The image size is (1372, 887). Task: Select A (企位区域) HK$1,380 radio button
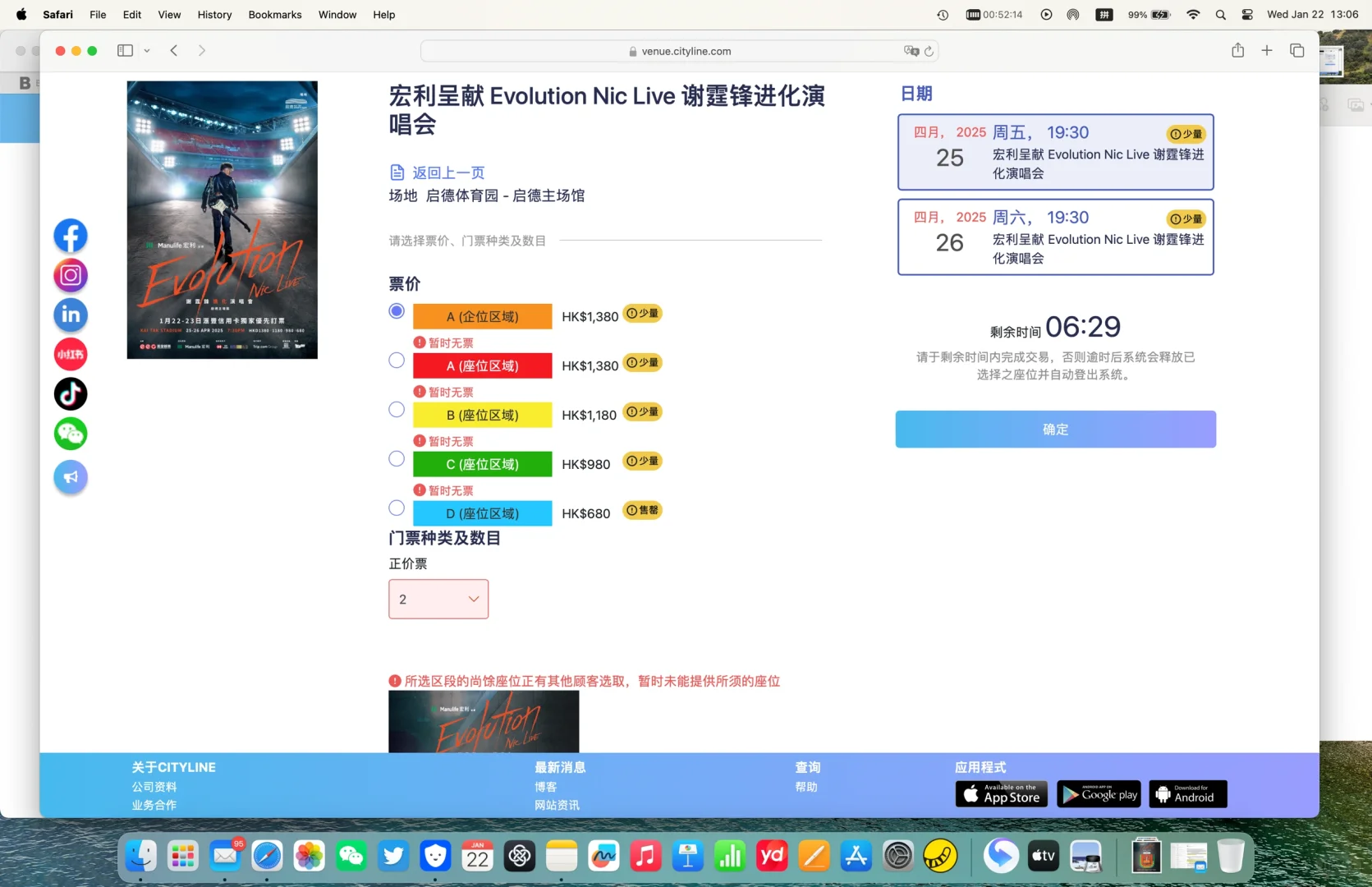397,311
